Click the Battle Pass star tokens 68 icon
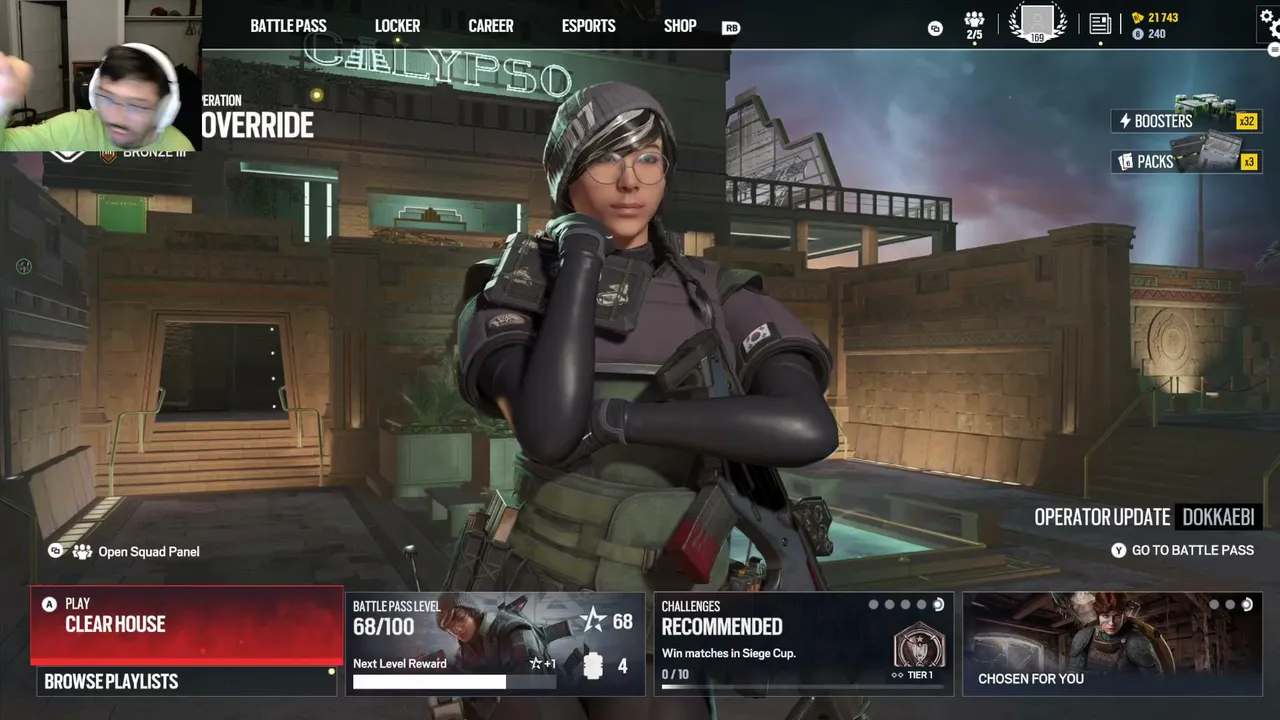1280x720 pixels. click(594, 621)
